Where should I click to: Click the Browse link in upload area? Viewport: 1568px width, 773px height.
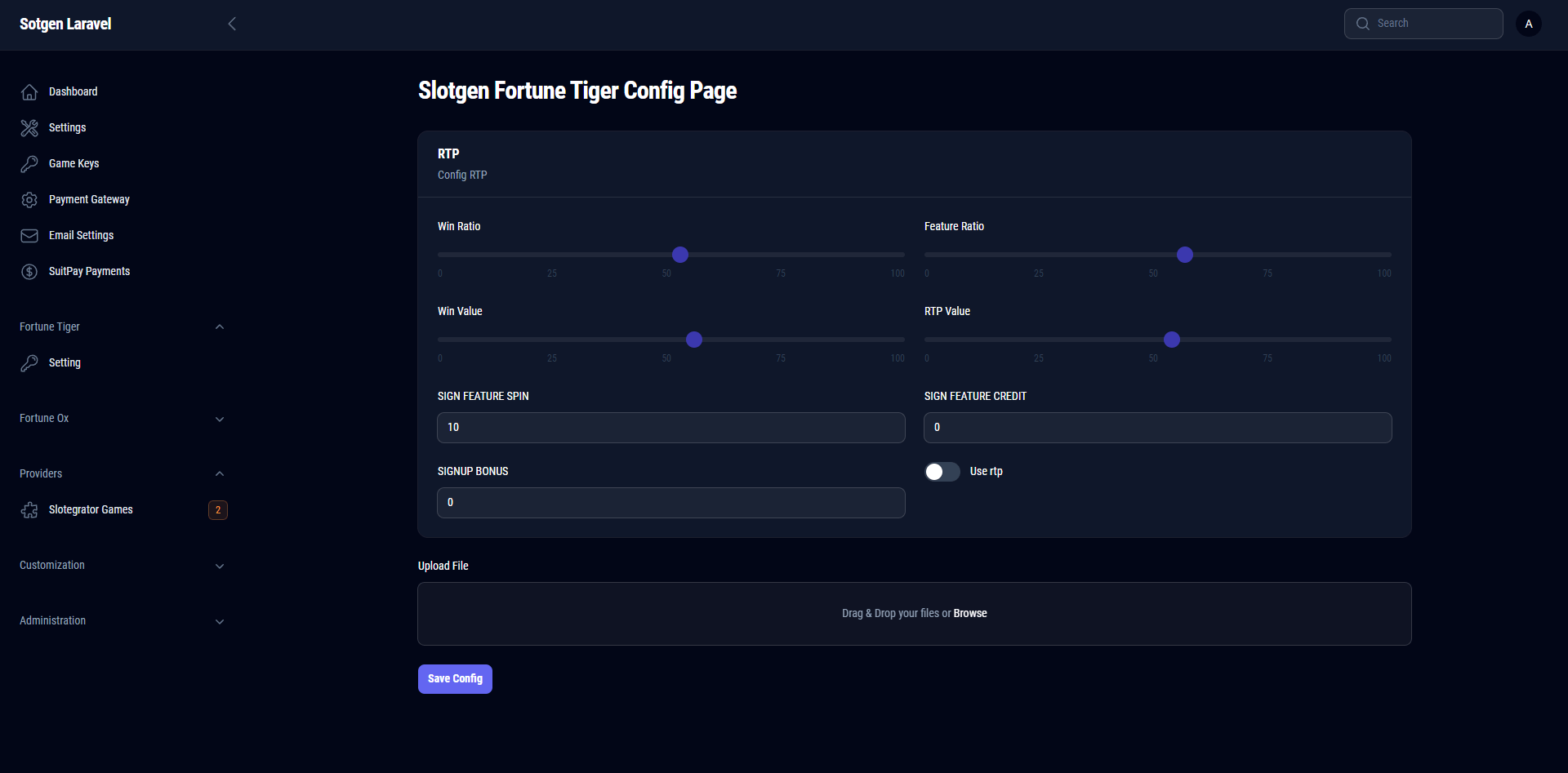[970, 614]
